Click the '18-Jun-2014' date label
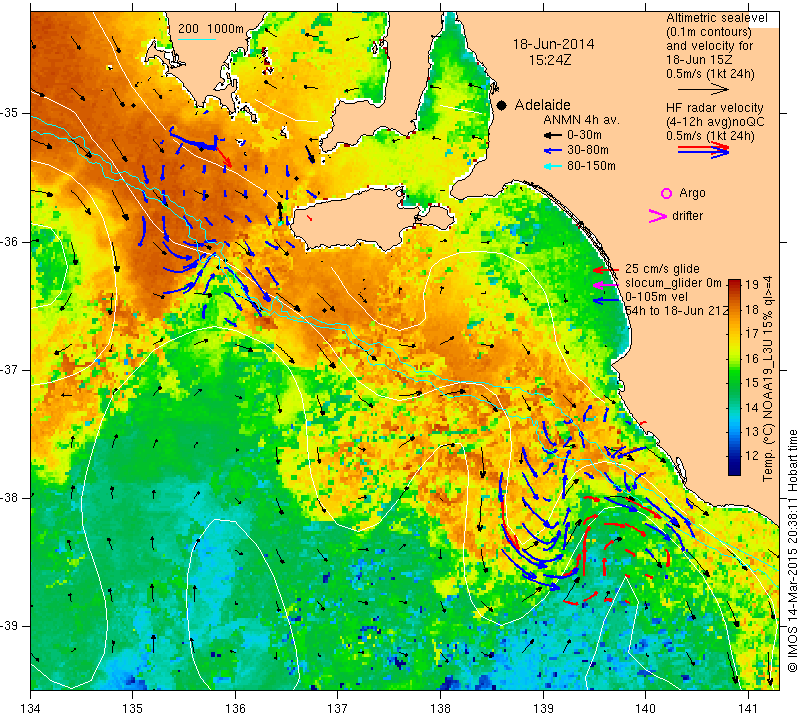 (x=553, y=44)
